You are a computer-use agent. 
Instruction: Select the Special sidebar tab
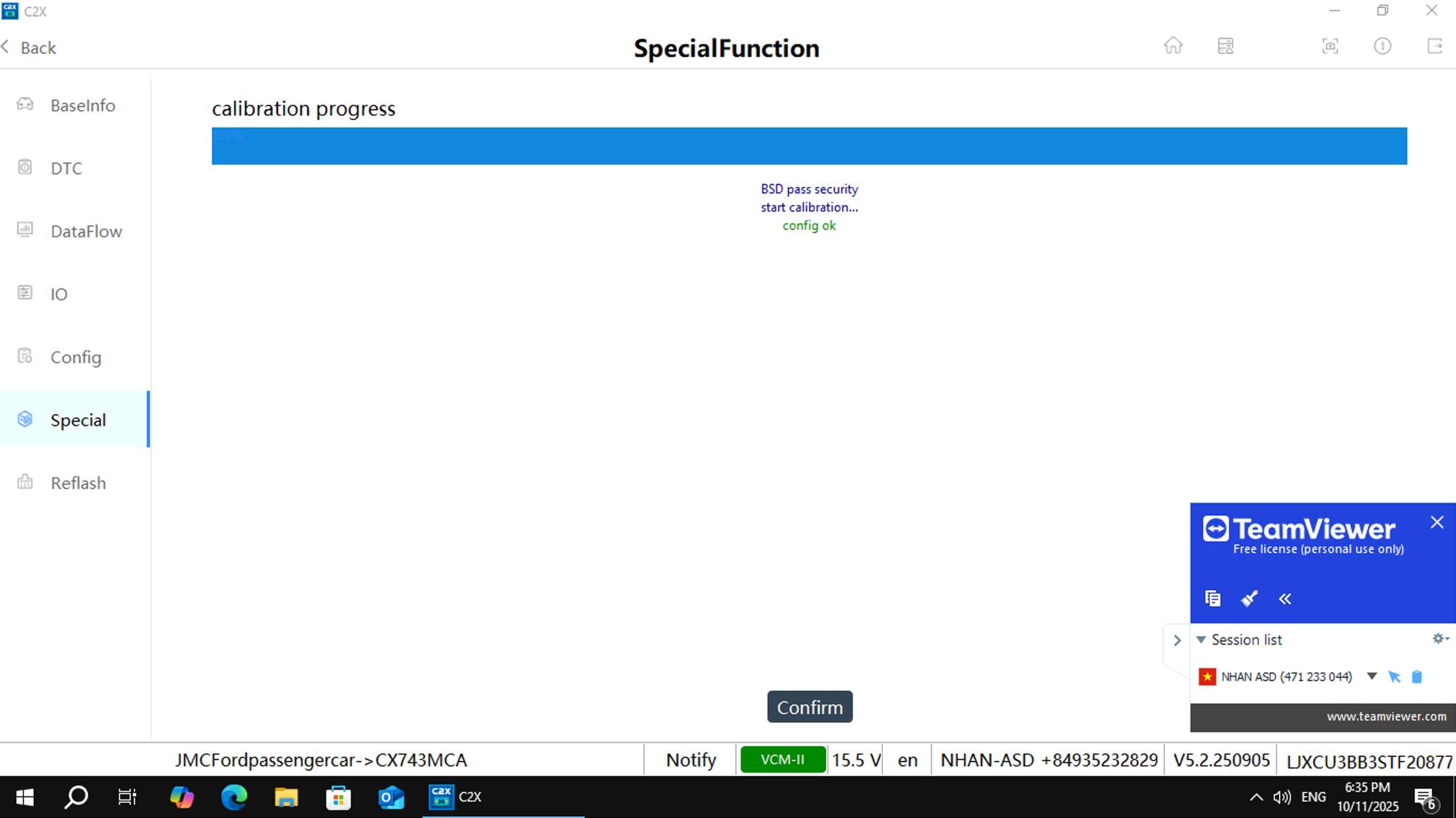(x=75, y=419)
